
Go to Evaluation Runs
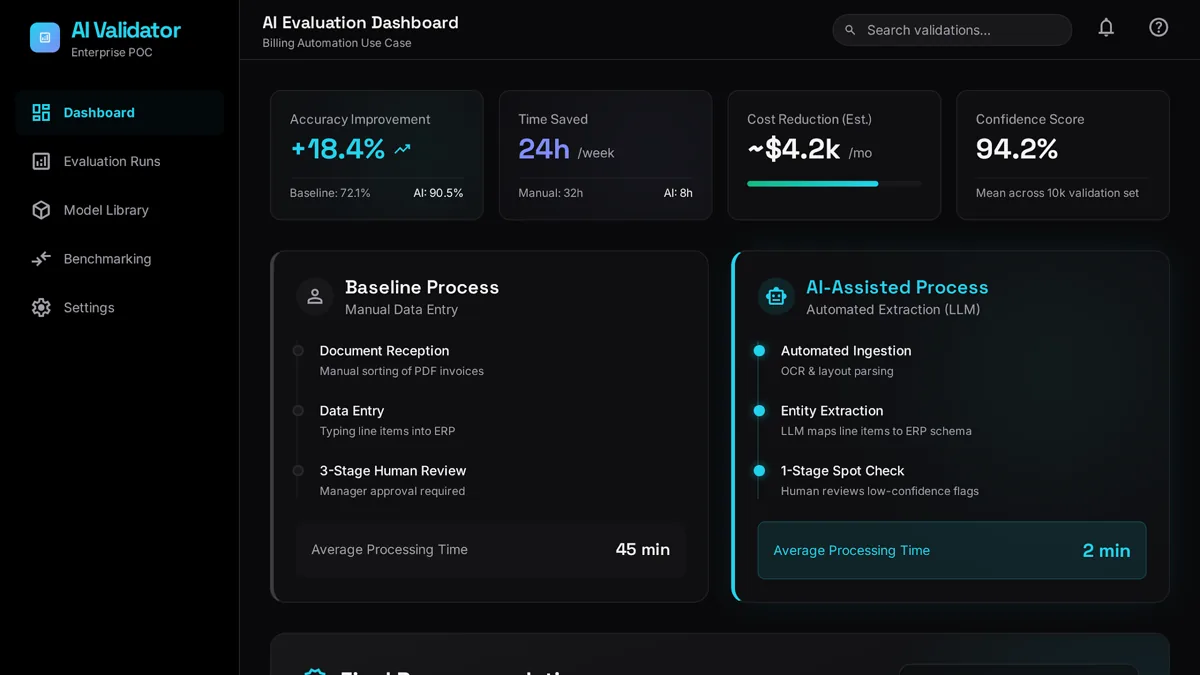pyautogui.click(x=120, y=161)
